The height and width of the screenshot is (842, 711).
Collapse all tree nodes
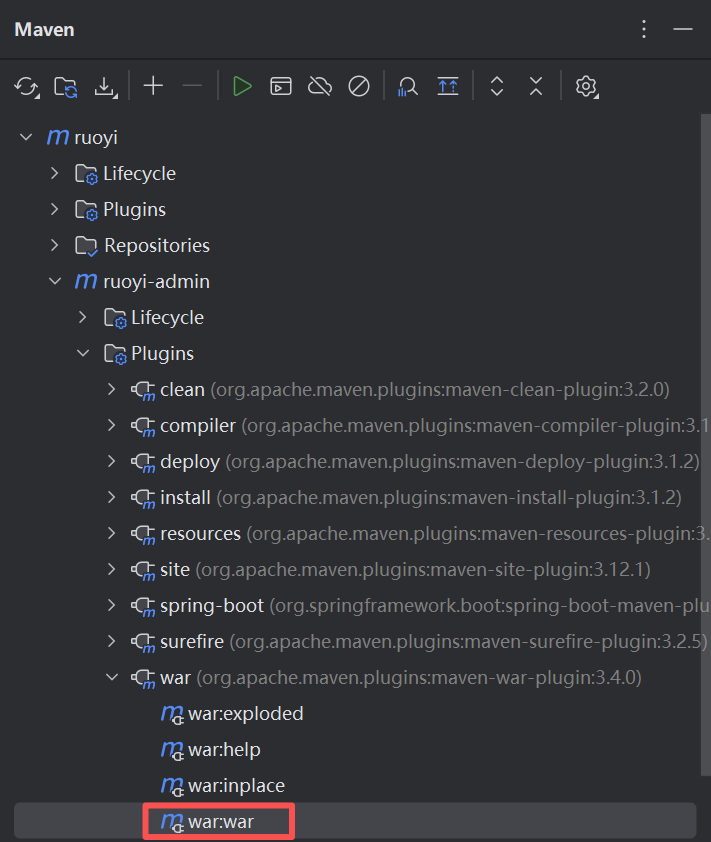(x=536, y=86)
